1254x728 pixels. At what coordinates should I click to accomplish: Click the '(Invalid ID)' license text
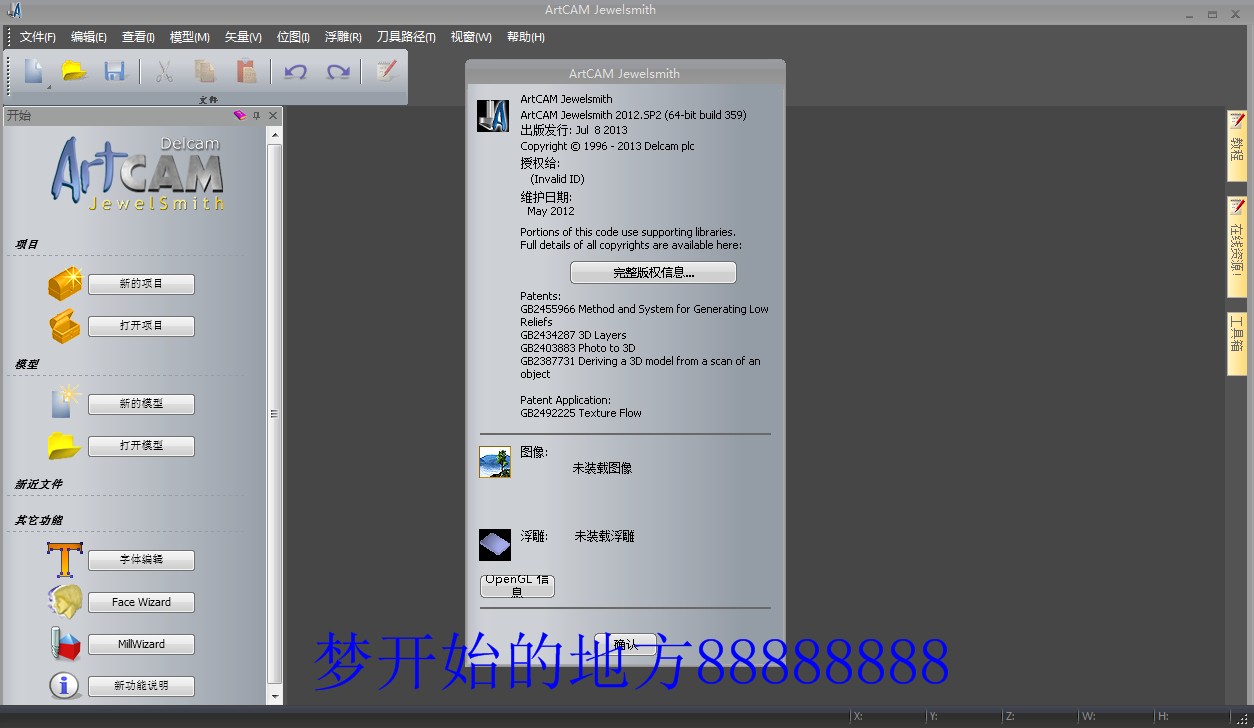[x=557, y=179]
